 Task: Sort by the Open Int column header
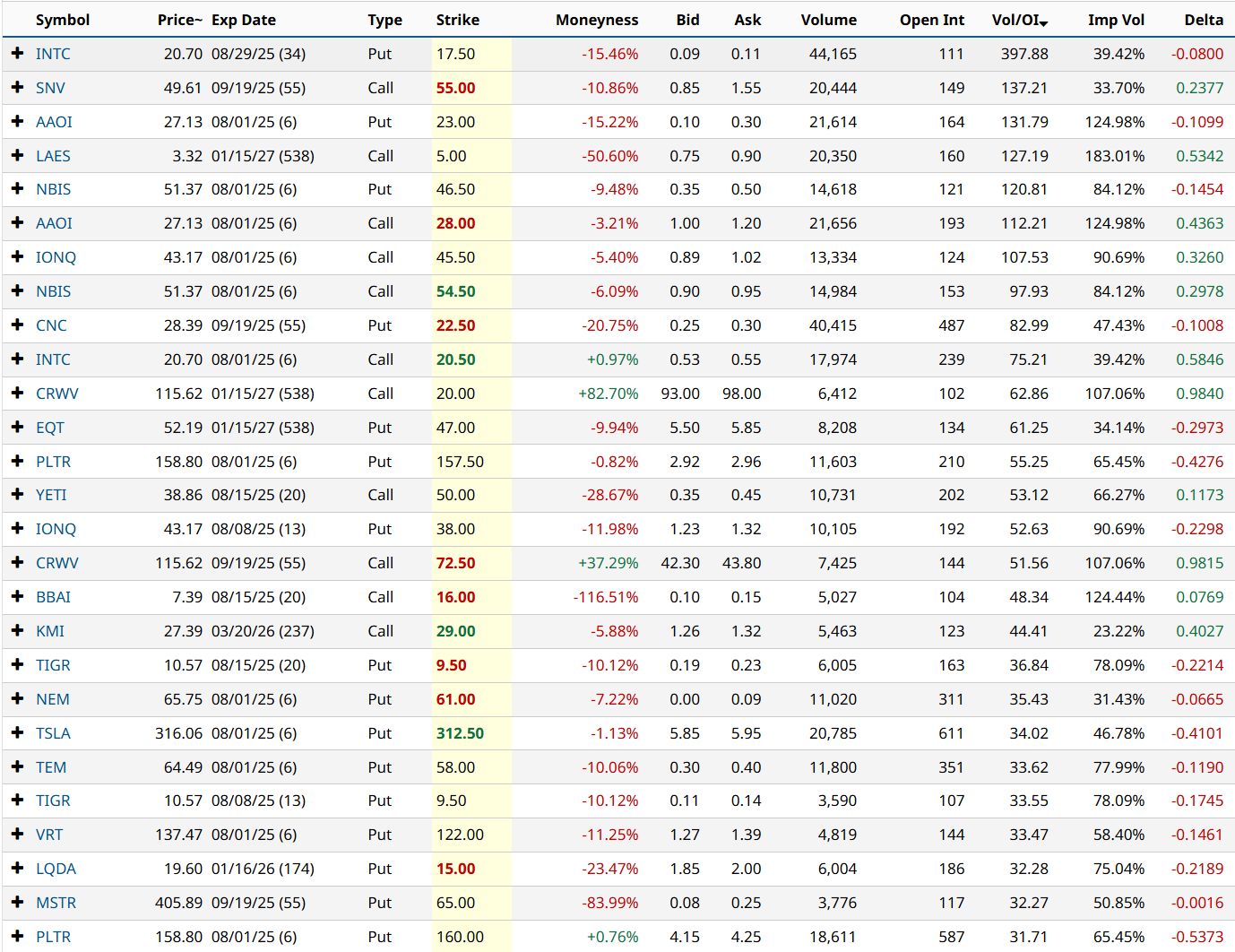932,20
